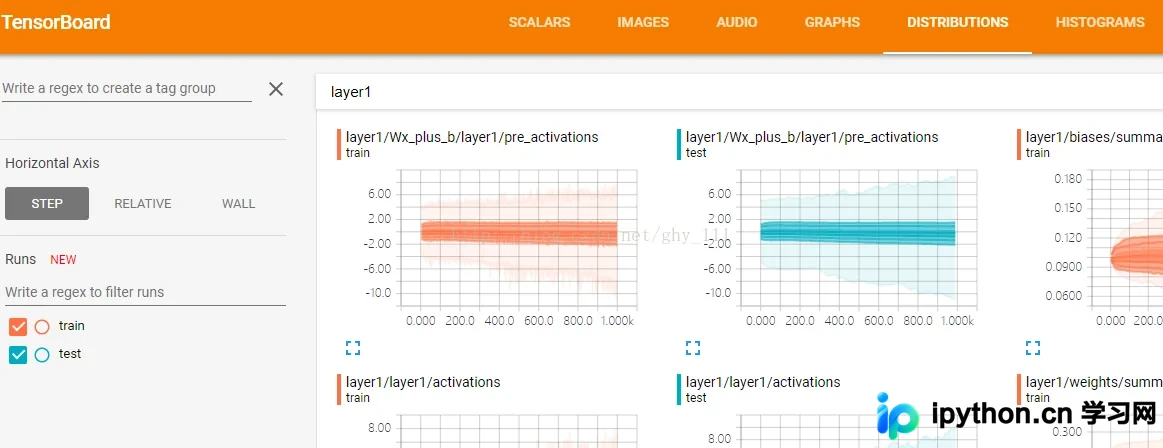Image resolution: width=1163 pixels, height=448 pixels.
Task: Click the test pre_activations distribution chart
Action: pos(858,239)
